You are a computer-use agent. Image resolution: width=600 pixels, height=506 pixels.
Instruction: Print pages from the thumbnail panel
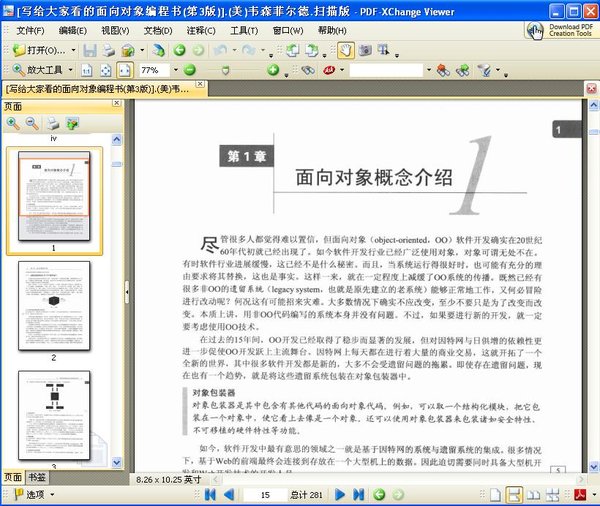52,124
